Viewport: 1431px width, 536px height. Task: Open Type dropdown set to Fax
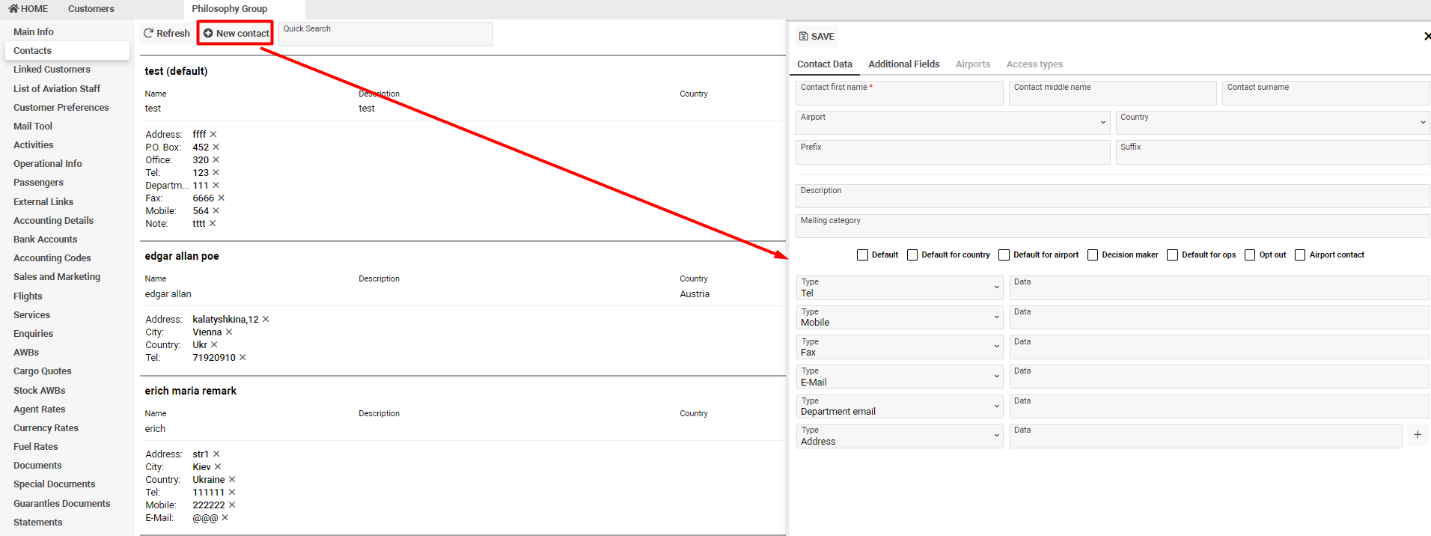tap(899, 347)
